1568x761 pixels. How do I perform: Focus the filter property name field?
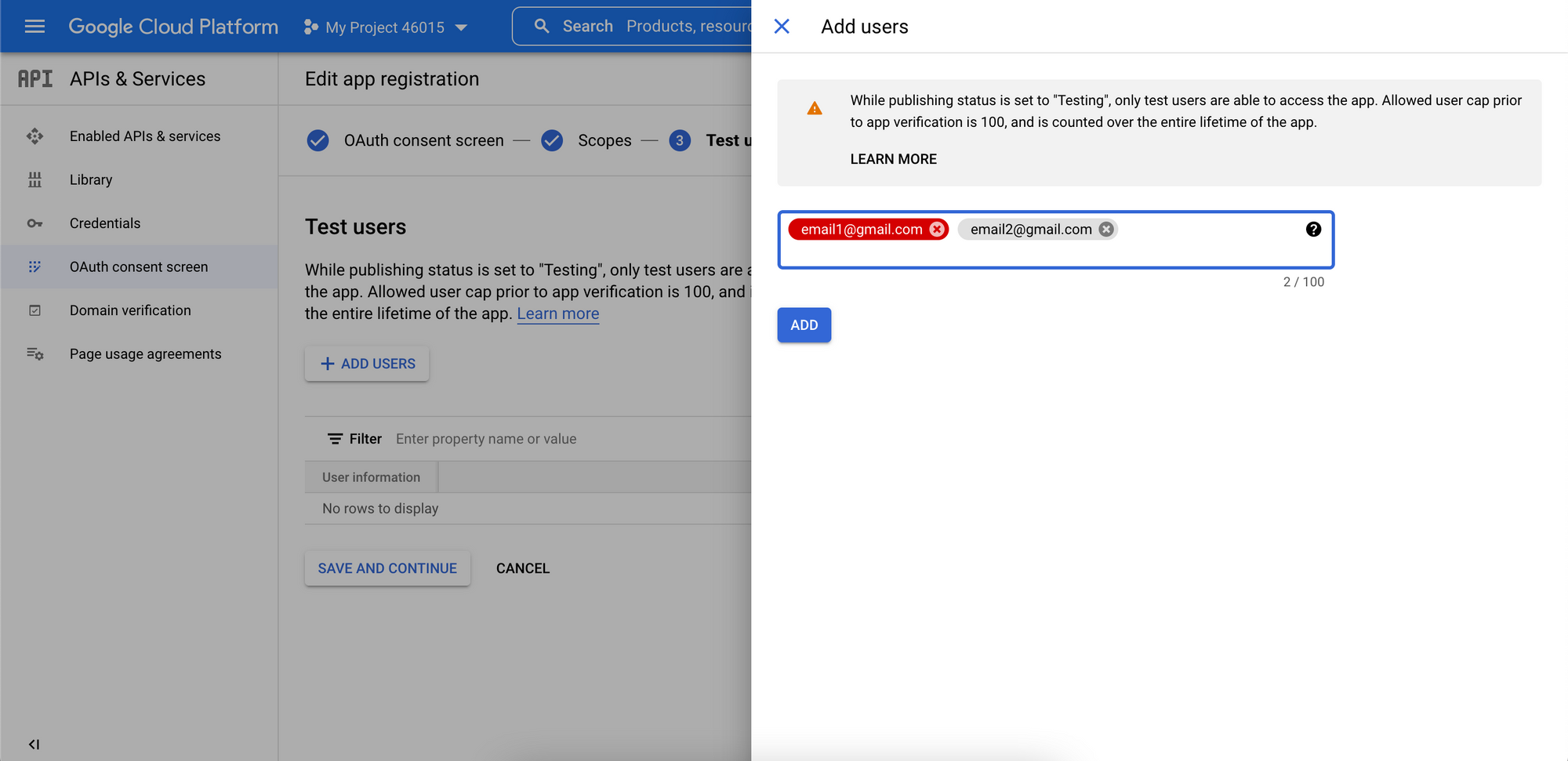[486, 439]
